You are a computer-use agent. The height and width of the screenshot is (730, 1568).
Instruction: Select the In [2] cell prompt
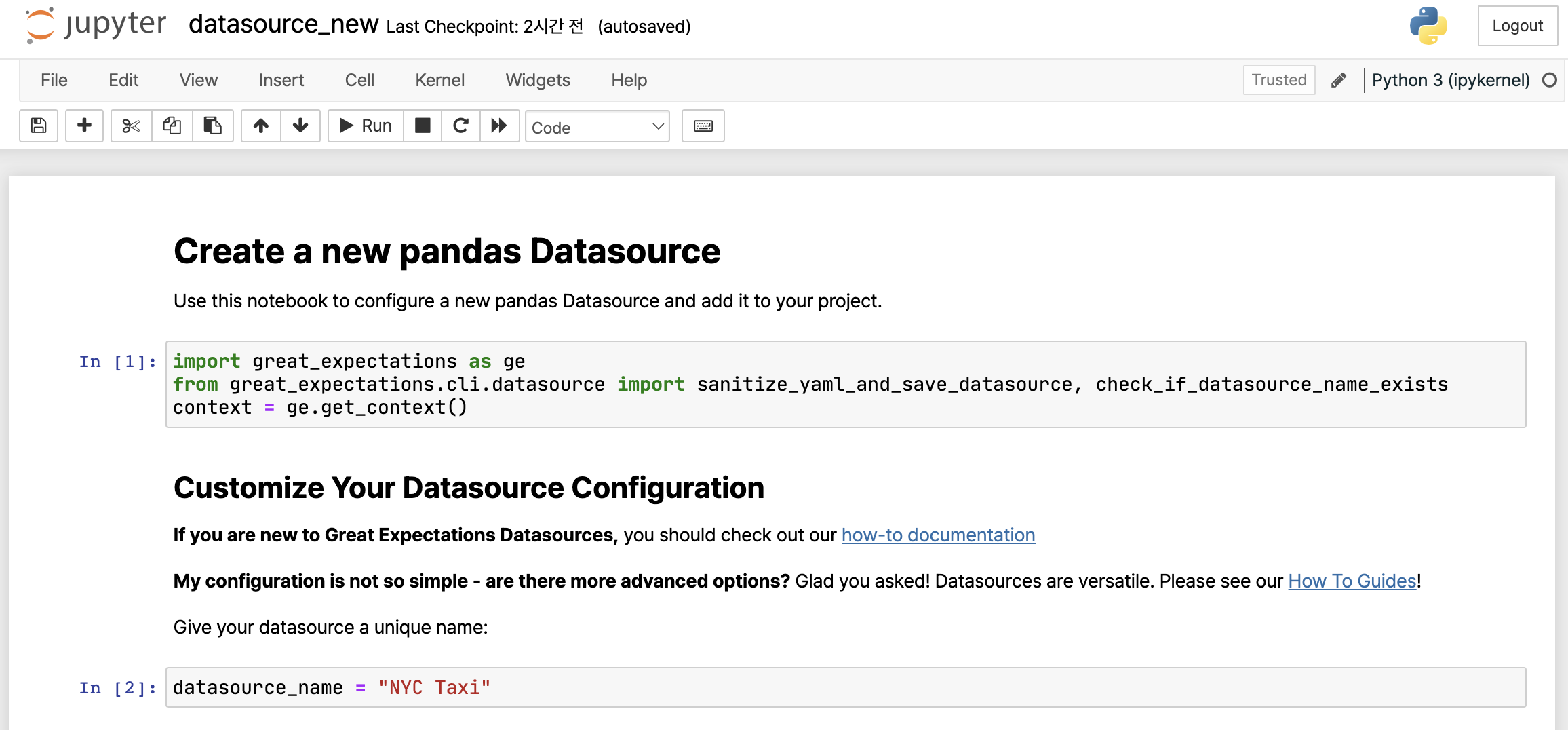tap(118, 689)
